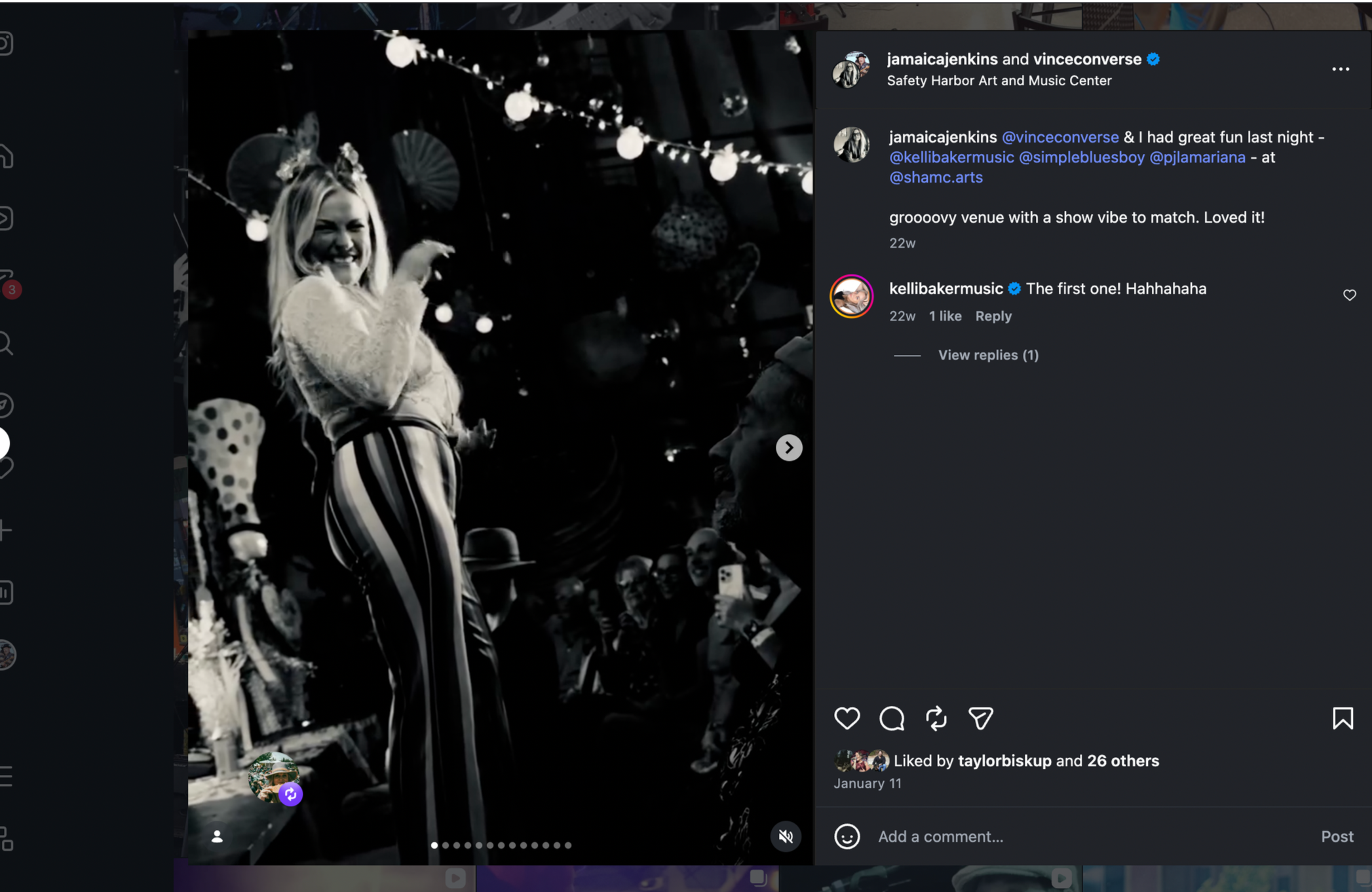Image resolution: width=1372 pixels, height=892 pixels.
Task: Open Safety Harbor Art and Music Center location
Action: (999, 81)
